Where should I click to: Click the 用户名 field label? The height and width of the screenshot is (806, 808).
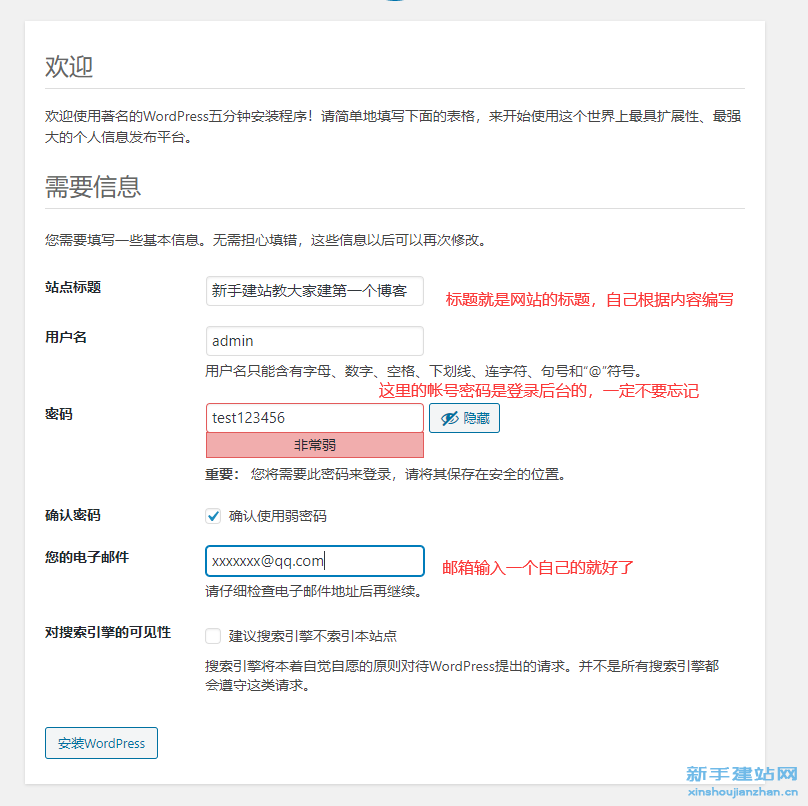point(66,337)
